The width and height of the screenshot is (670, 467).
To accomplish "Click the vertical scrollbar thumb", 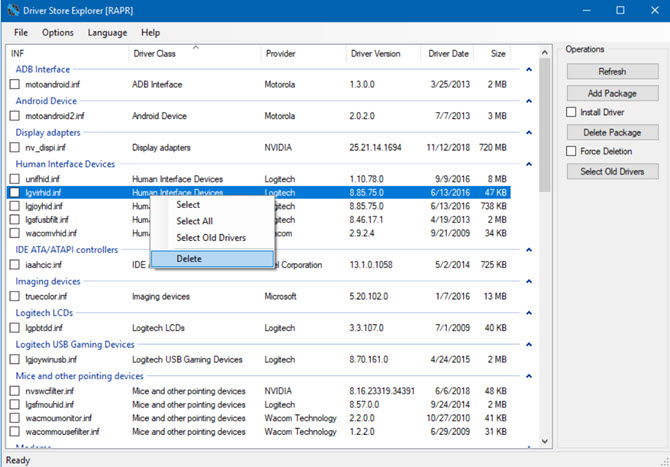I will click(544, 125).
